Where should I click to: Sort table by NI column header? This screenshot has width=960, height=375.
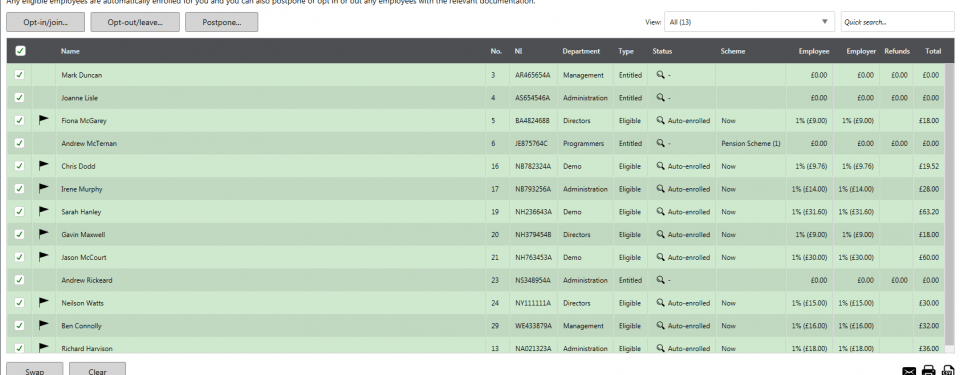(518, 51)
